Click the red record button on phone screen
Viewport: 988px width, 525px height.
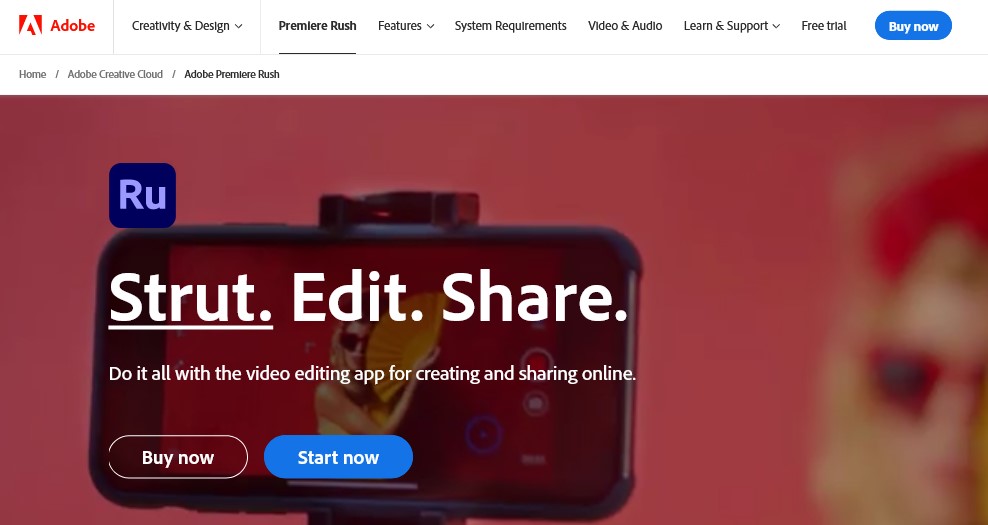536,364
